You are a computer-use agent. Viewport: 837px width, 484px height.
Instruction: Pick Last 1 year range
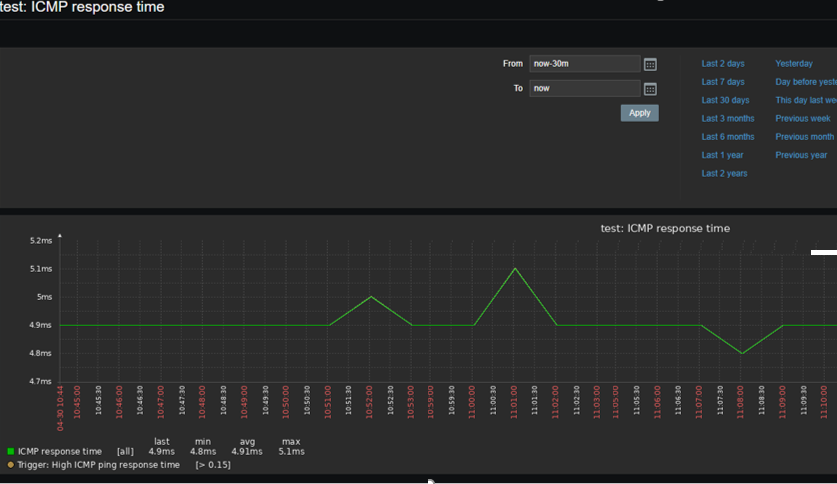pos(722,155)
